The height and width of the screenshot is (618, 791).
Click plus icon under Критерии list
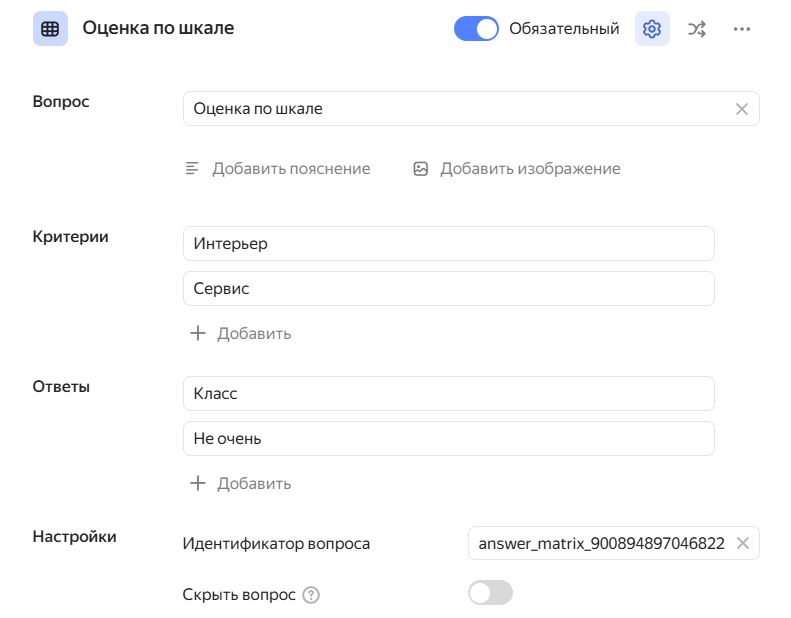click(198, 333)
